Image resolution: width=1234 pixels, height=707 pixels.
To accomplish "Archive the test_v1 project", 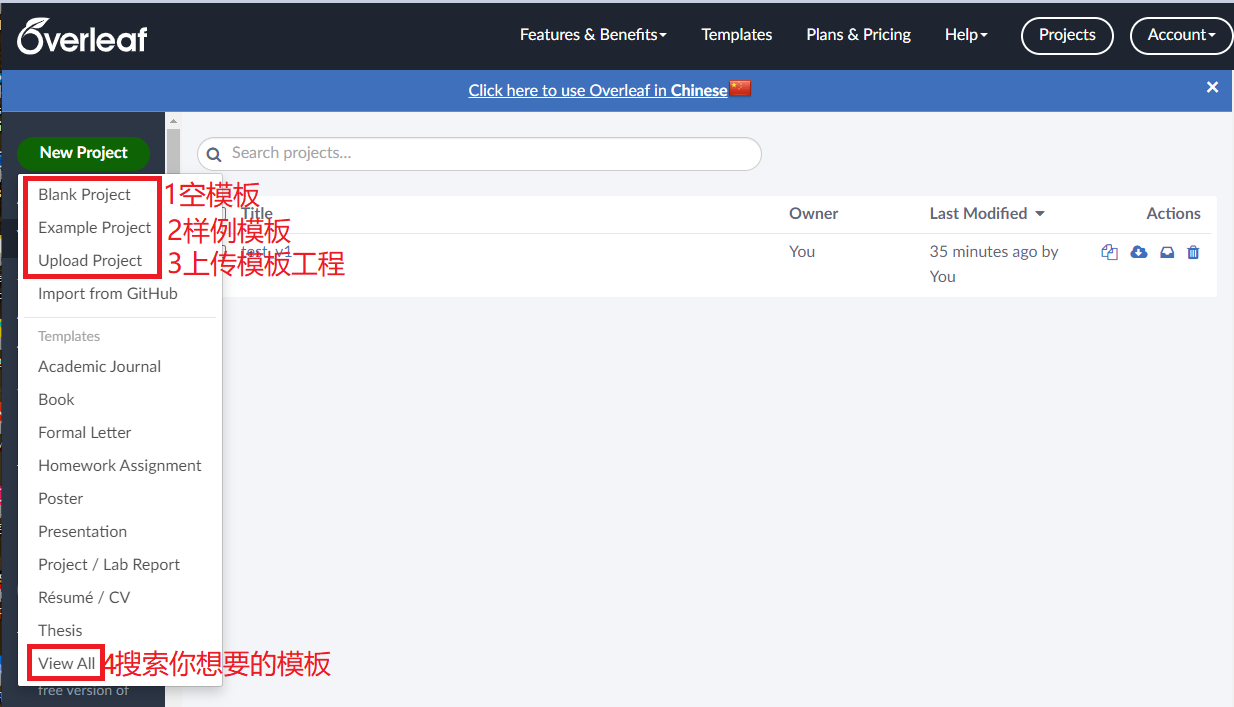I will pyautogui.click(x=1166, y=252).
